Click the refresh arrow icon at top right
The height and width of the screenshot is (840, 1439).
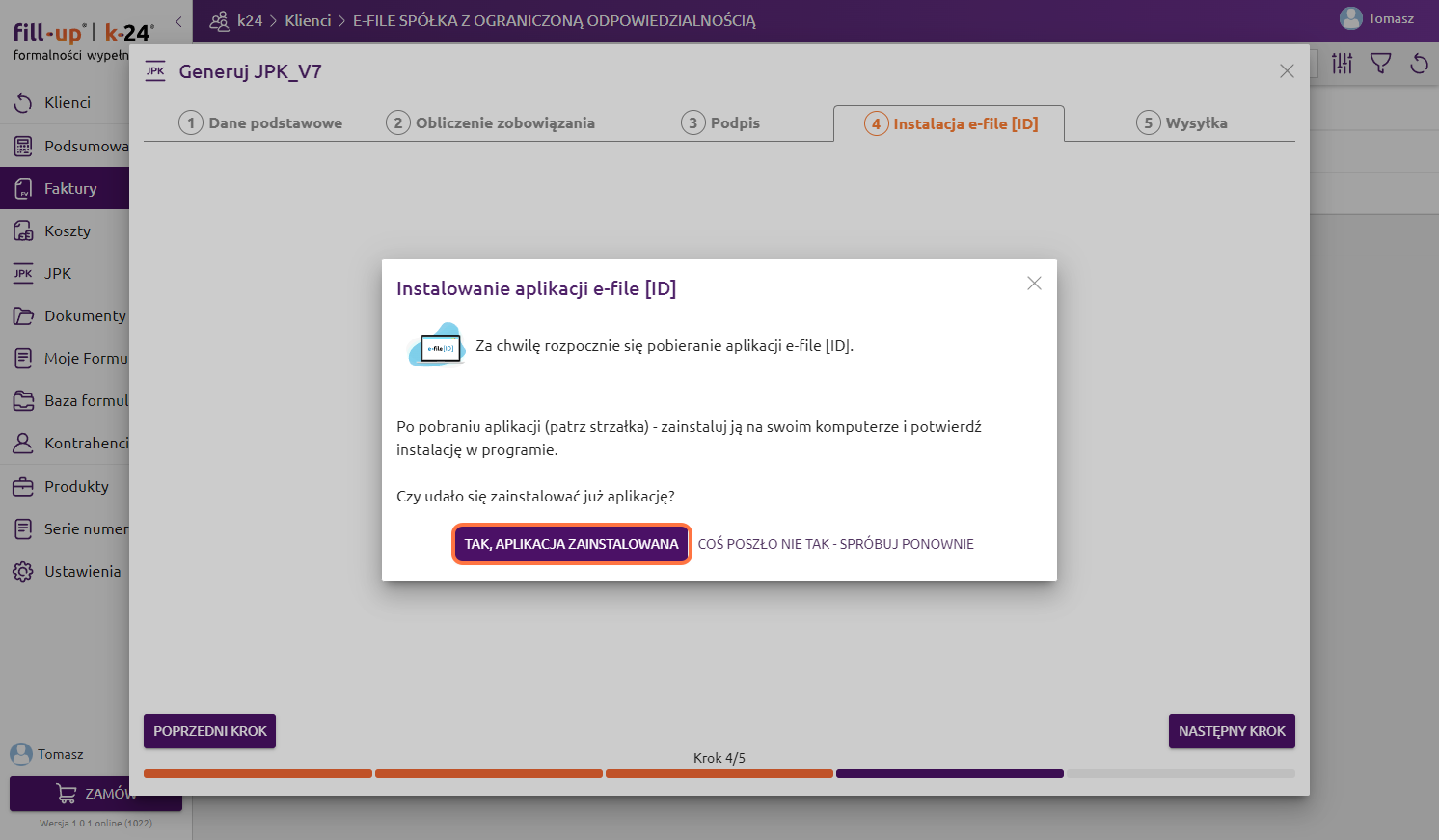click(x=1419, y=64)
